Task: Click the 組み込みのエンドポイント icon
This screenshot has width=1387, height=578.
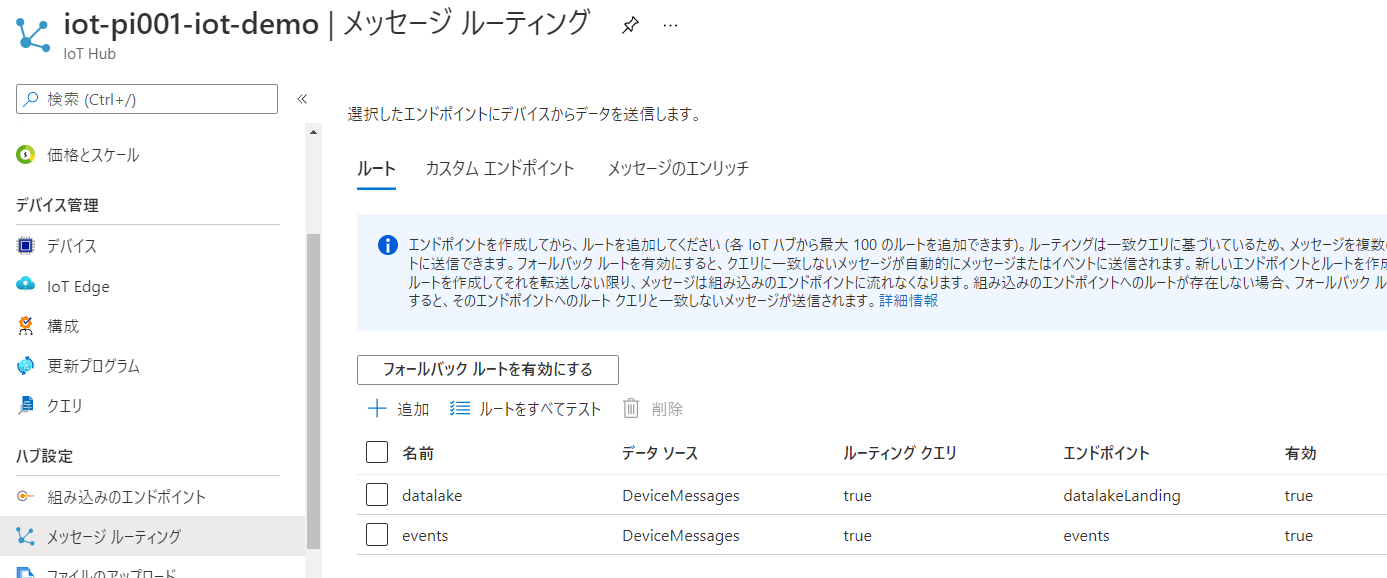Action: pos(26,497)
